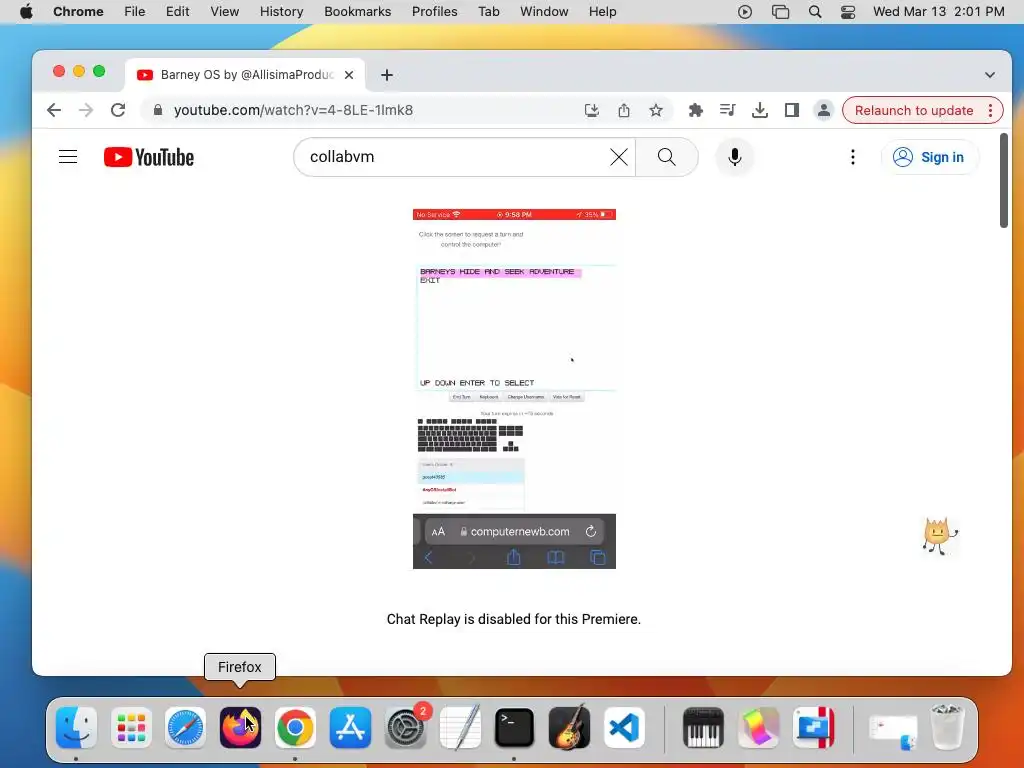This screenshot has height=768, width=1024.
Task: Clear the collabvm search text
Action: (618, 157)
